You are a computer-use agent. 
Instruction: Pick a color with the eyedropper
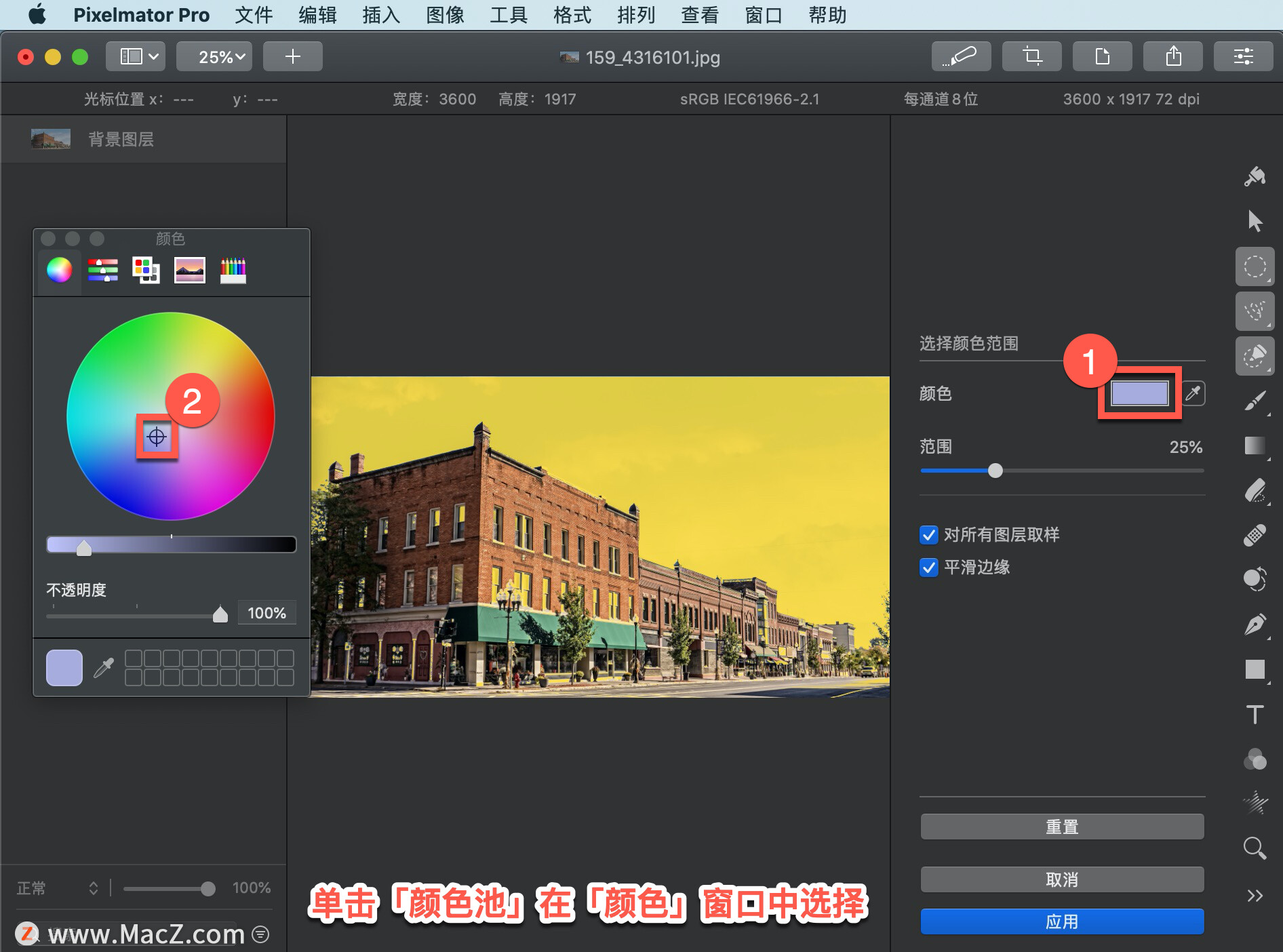point(1195,393)
